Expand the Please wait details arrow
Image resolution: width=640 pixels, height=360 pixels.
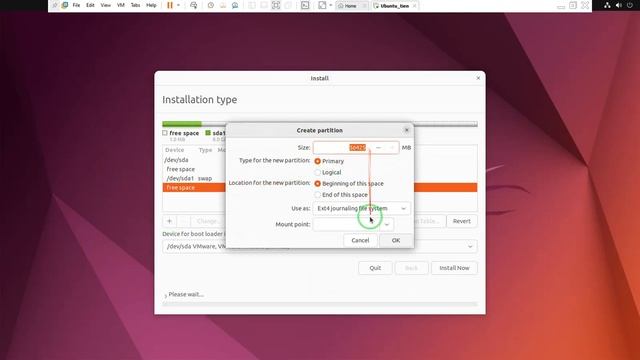(x=165, y=295)
